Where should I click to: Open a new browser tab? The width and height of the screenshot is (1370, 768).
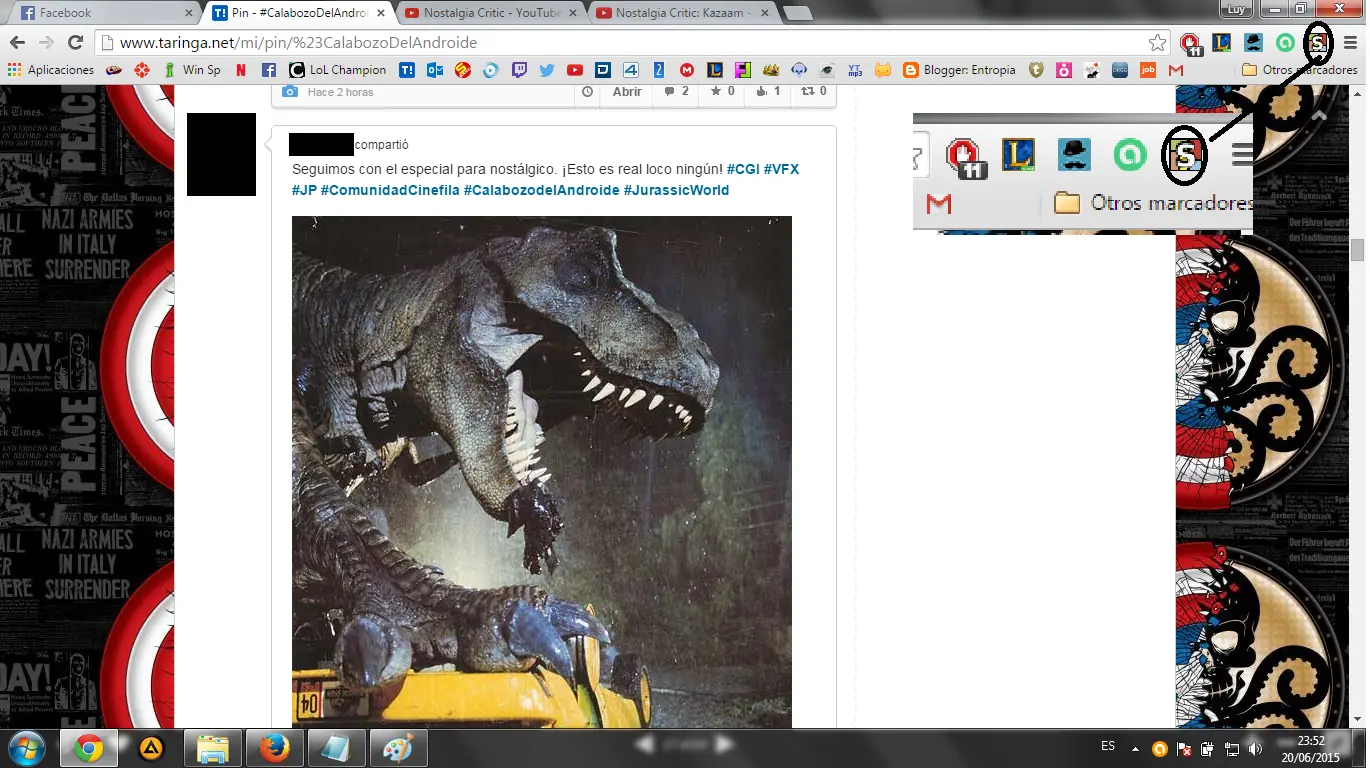[x=797, y=14]
